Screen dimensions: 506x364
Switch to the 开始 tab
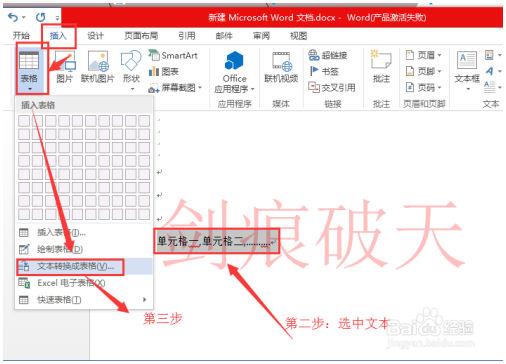coord(21,35)
